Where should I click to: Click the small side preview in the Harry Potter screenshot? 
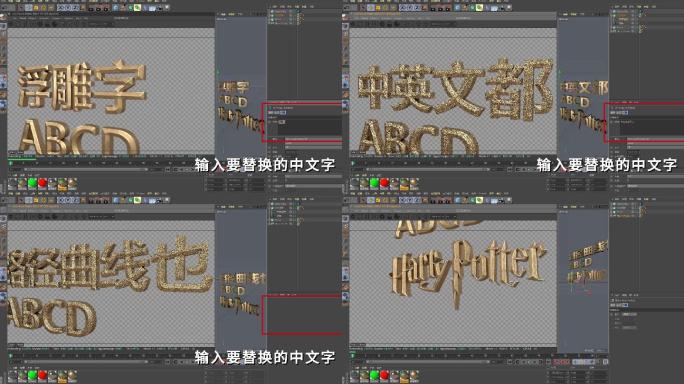[x=588, y=262]
